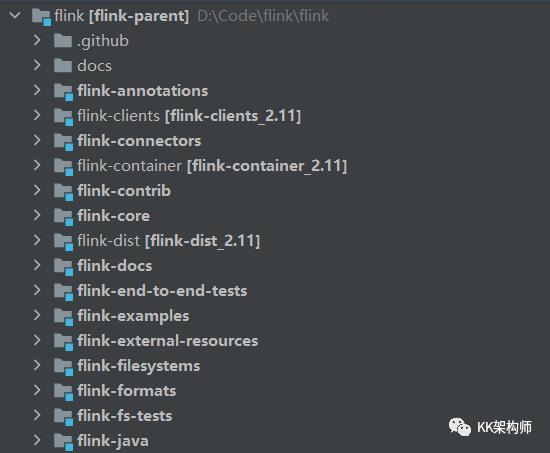Select the flink-container [flink-container_2.11] entry
The image size is (550, 453).
point(212,166)
